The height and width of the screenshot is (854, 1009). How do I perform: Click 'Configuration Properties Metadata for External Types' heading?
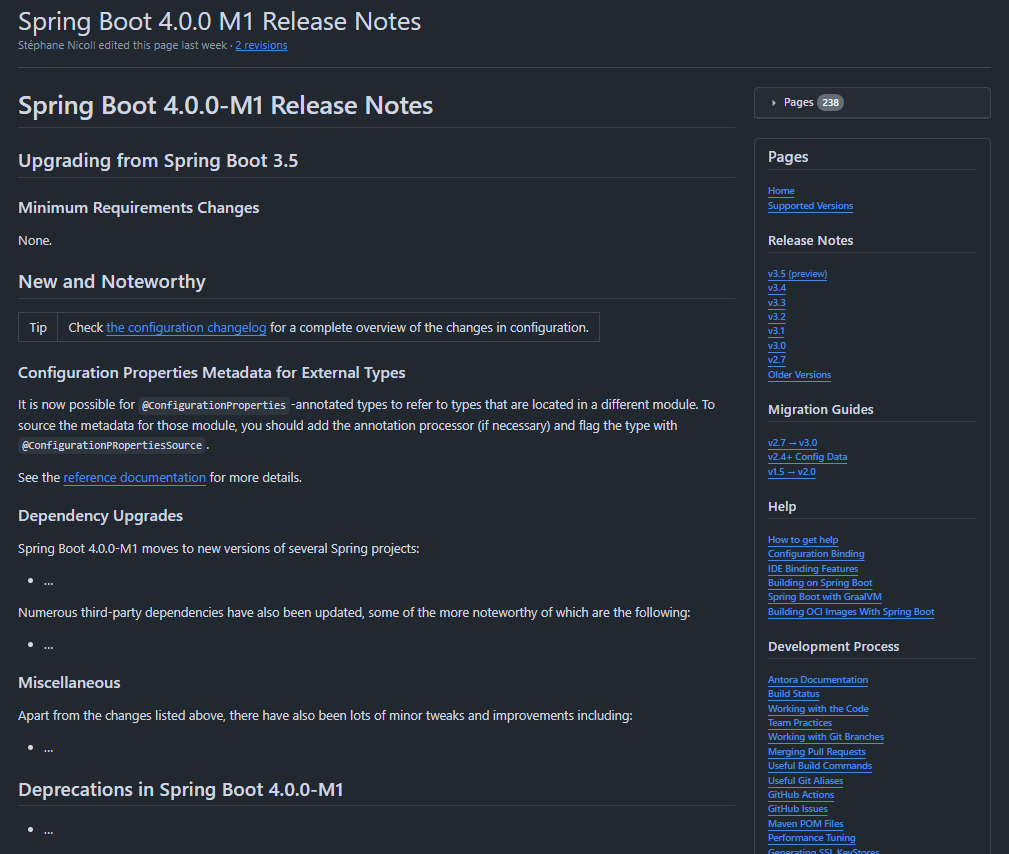(212, 373)
